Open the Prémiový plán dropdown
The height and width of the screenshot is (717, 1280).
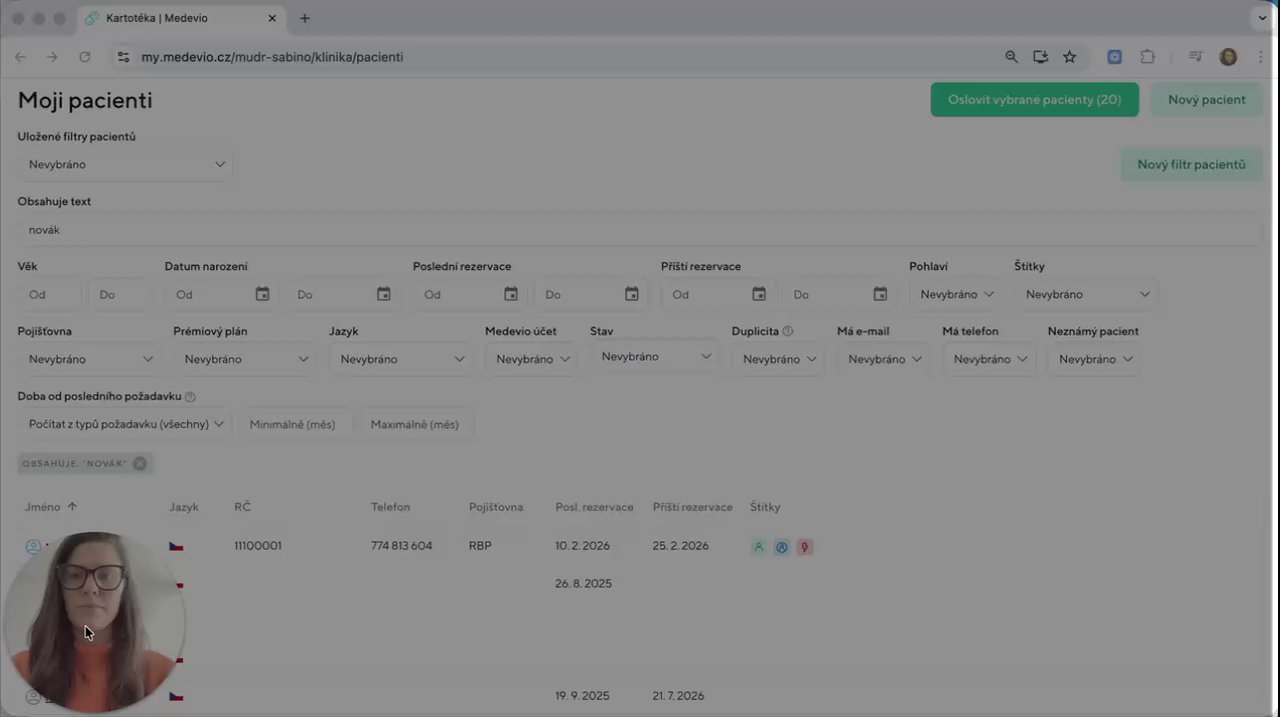(x=245, y=359)
